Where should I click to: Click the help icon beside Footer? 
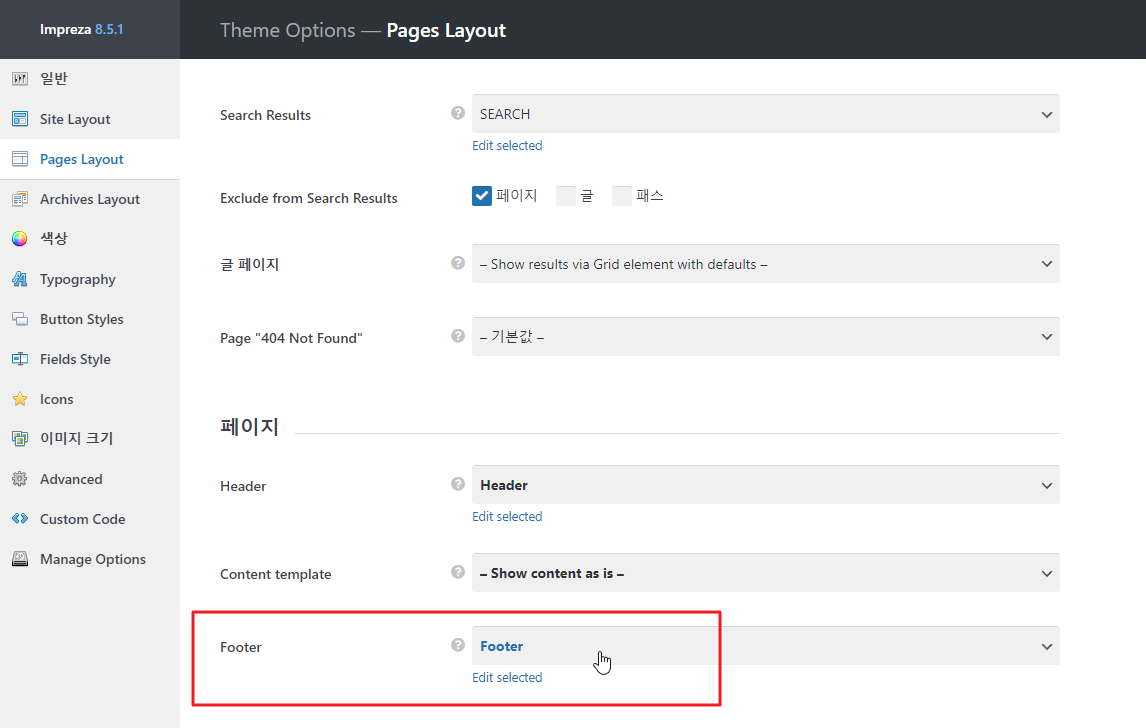[458, 645]
